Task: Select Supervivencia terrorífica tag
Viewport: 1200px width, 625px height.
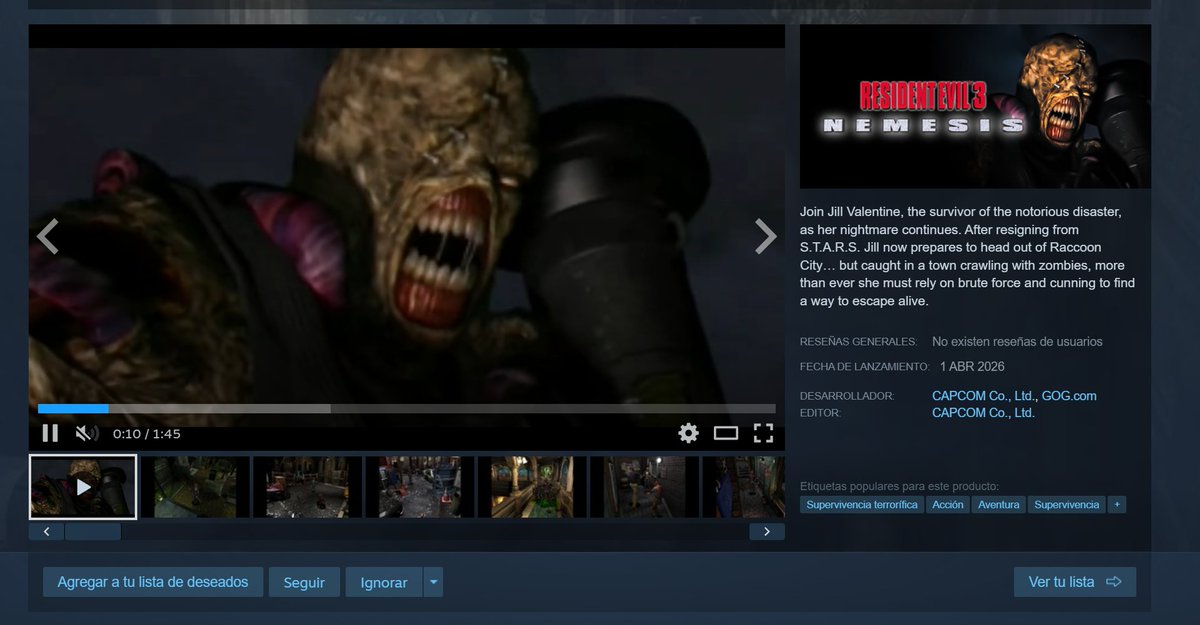Action: tap(862, 505)
